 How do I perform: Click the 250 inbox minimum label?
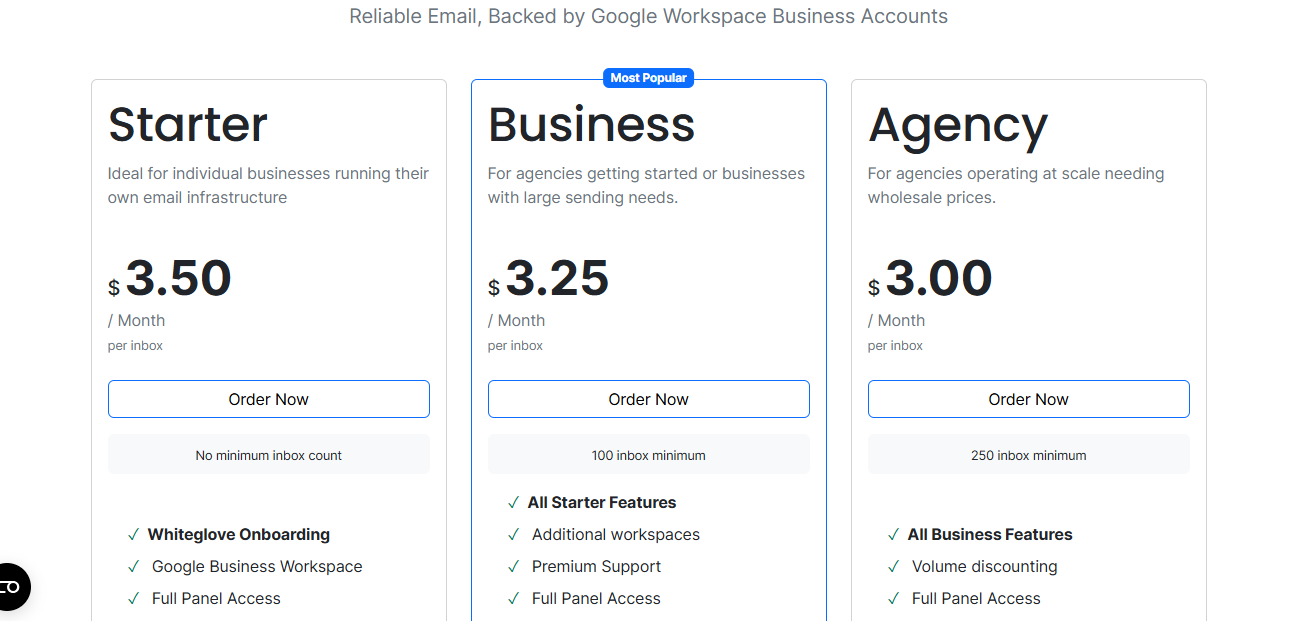coord(1028,454)
